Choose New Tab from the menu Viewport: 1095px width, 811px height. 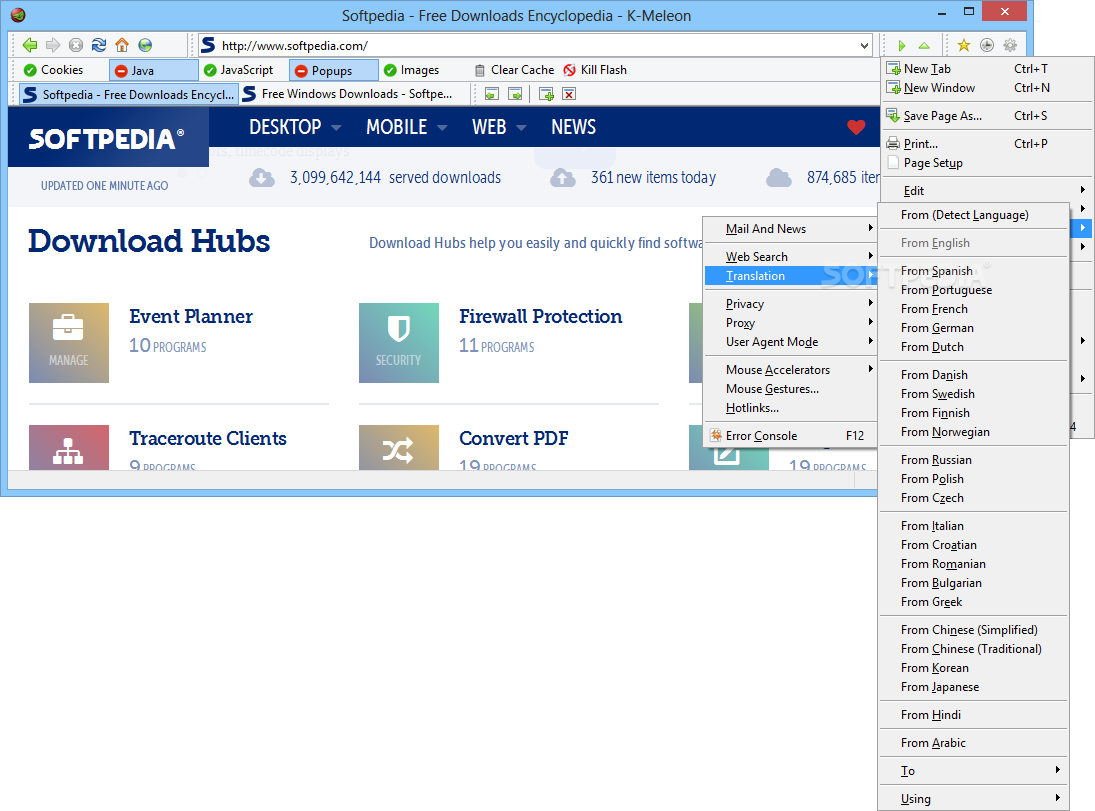[987, 68]
